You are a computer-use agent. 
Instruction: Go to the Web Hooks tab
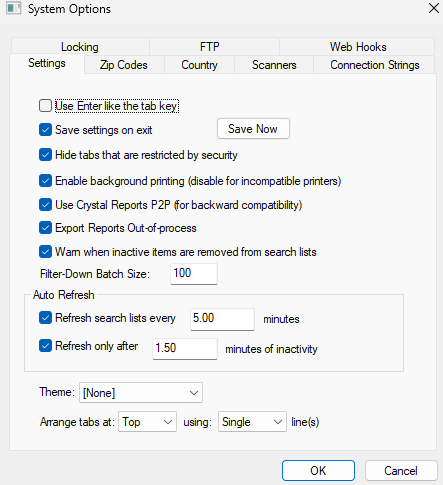point(358,47)
